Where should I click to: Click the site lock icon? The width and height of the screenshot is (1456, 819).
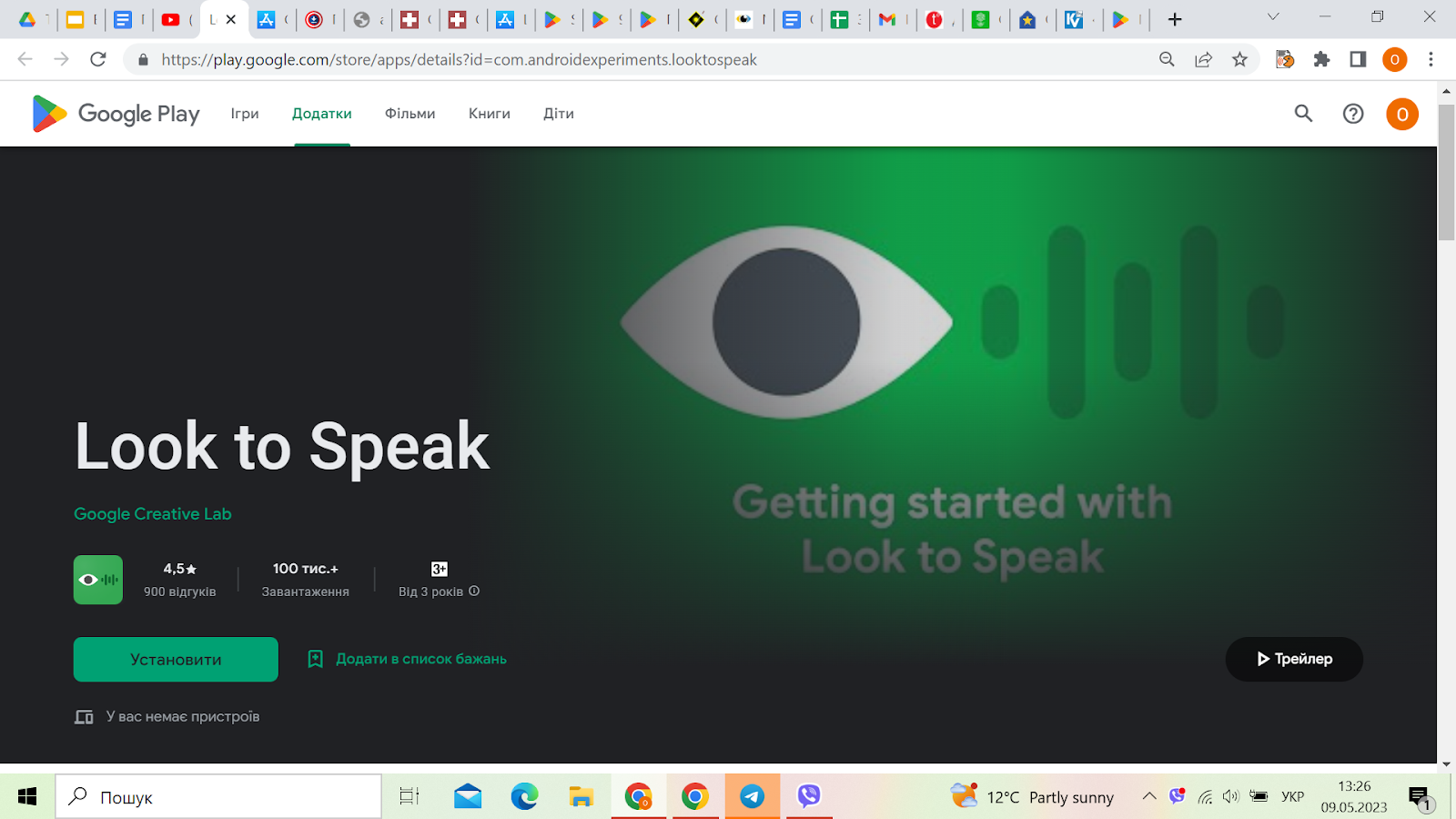(x=143, y=60)
